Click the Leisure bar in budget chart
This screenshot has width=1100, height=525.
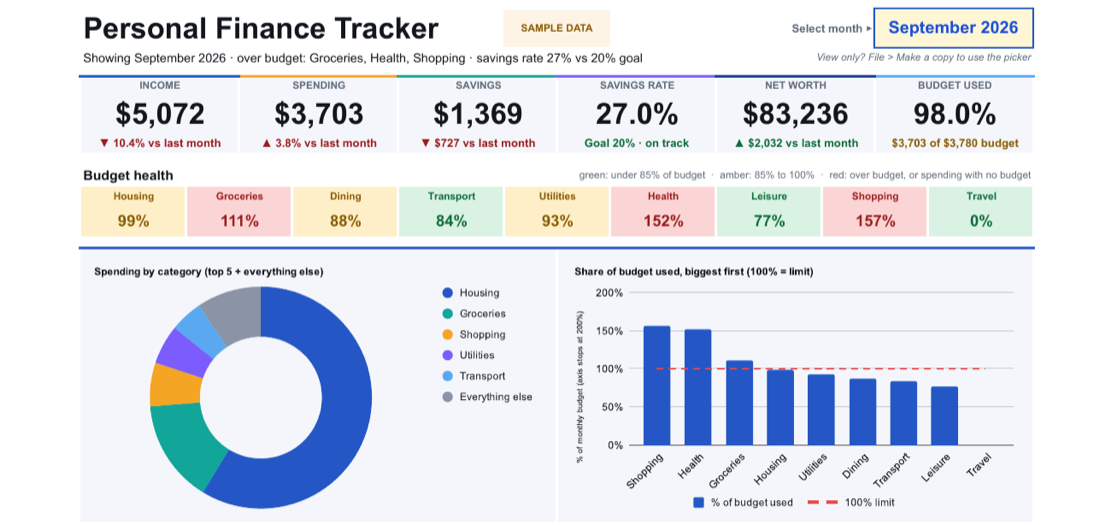(x=945, y=416)
